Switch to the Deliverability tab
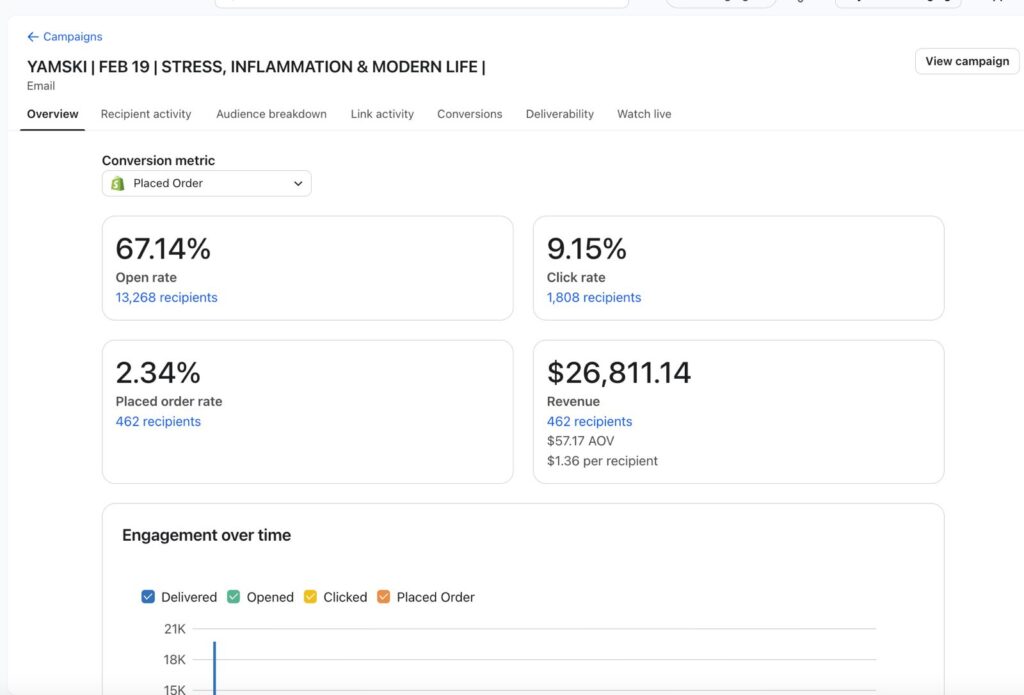The height and width of the screenshot is (695, 1024). coord(559,114)
